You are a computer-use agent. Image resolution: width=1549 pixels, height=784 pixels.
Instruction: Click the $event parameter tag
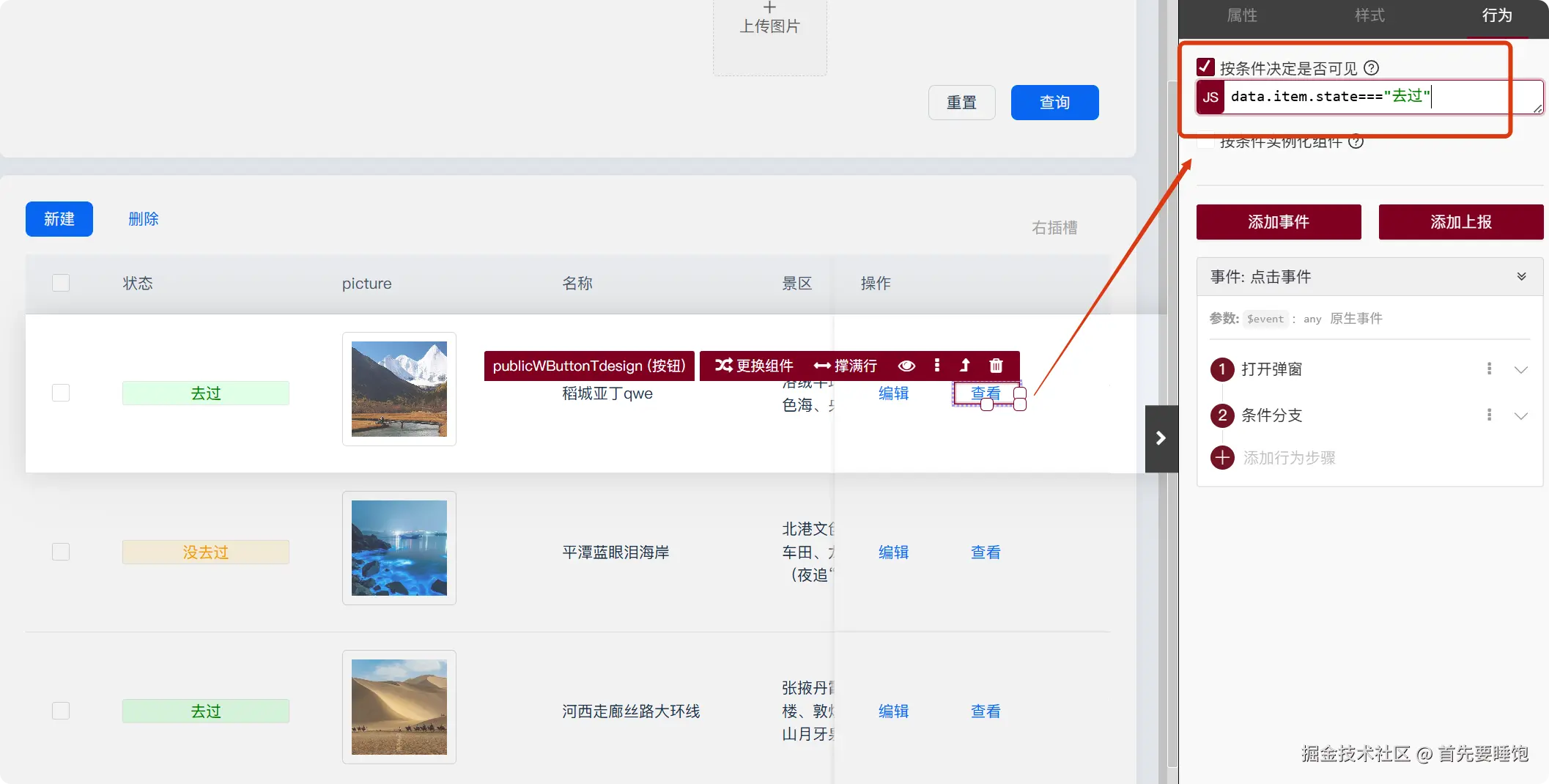1265,319
